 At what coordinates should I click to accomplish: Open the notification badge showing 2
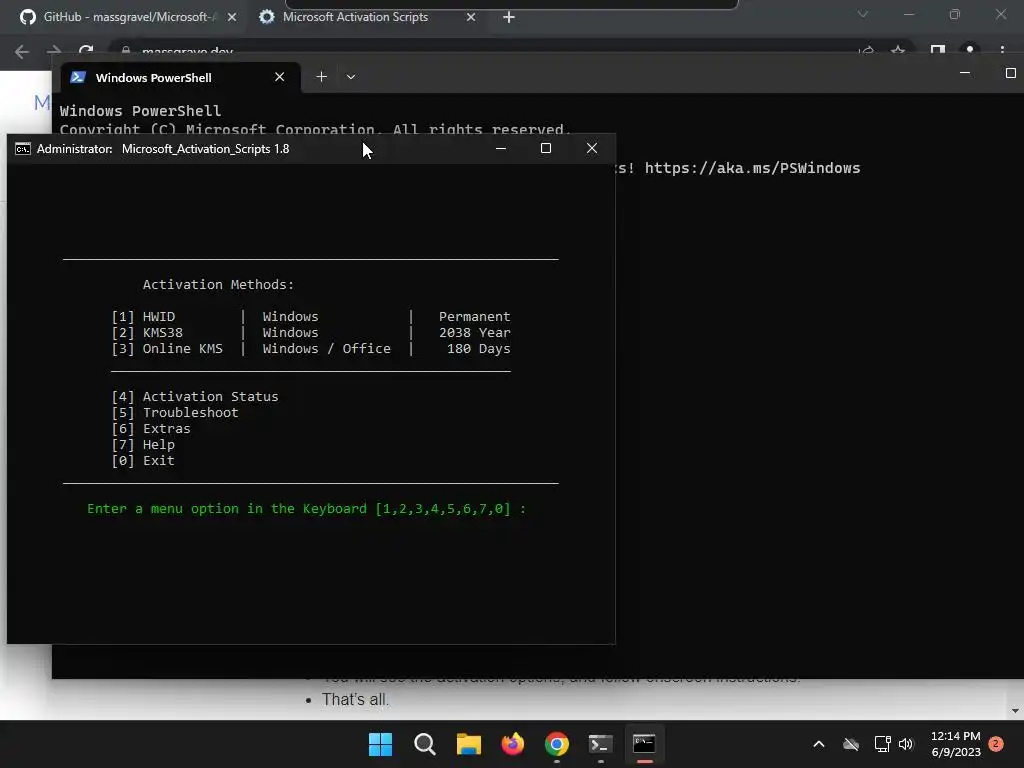pos(996,744)
